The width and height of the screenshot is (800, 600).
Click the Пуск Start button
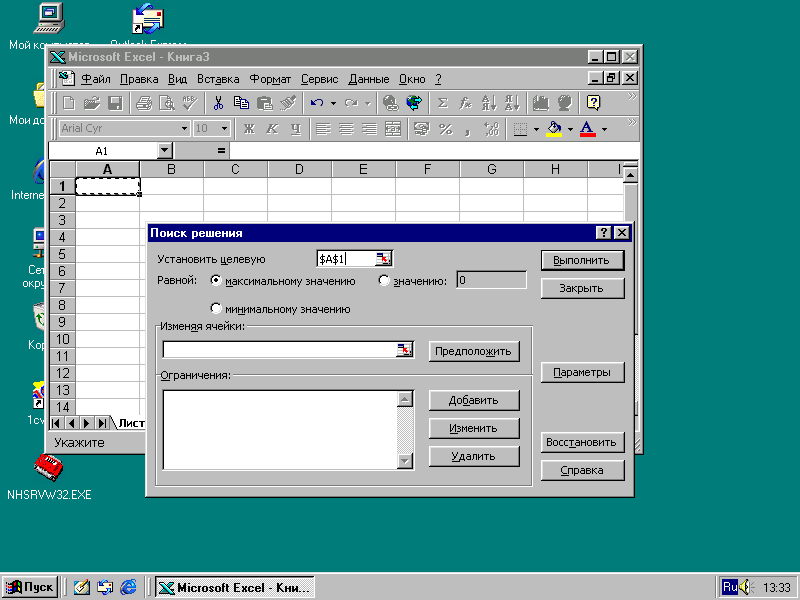(x=30, y=587)
